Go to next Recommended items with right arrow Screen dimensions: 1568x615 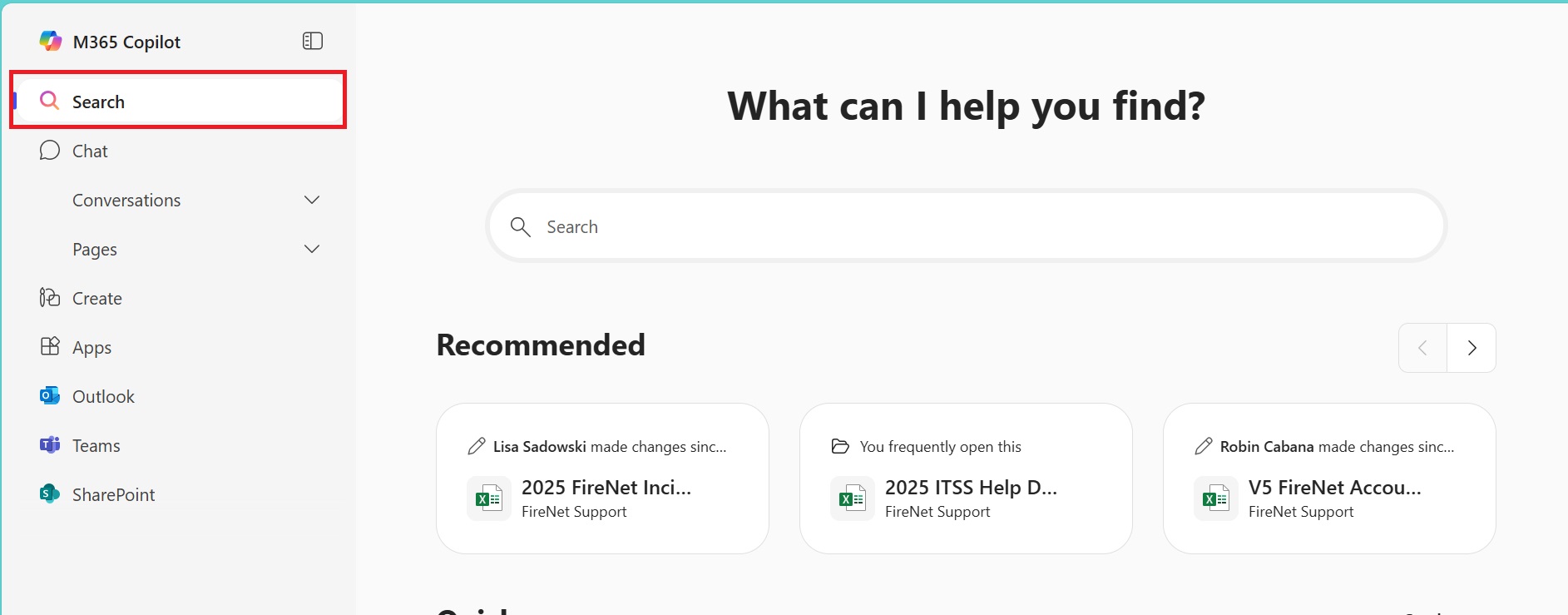pyautogui.click(x=1472, y=348)
